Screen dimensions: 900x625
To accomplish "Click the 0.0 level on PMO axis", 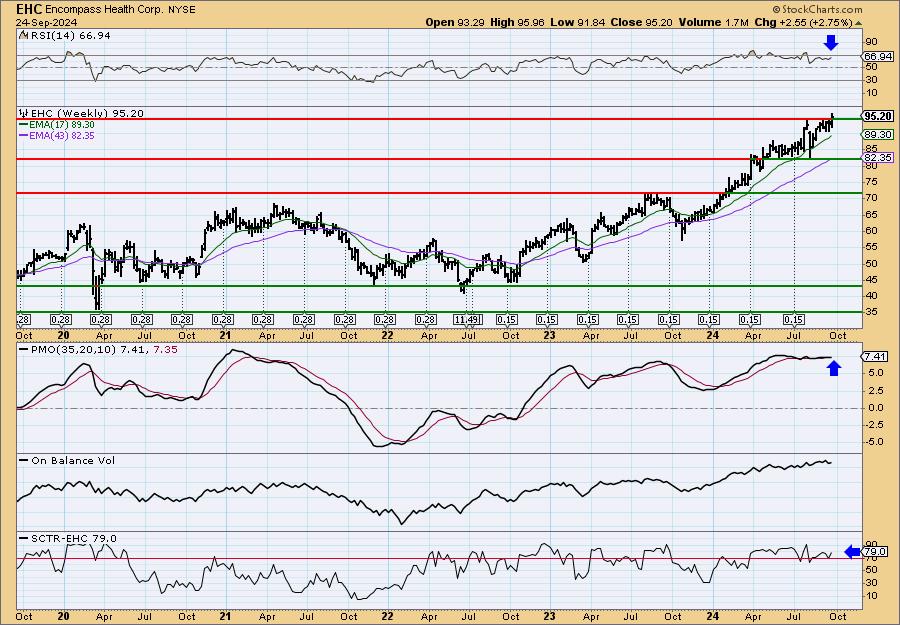I will 875,408.
